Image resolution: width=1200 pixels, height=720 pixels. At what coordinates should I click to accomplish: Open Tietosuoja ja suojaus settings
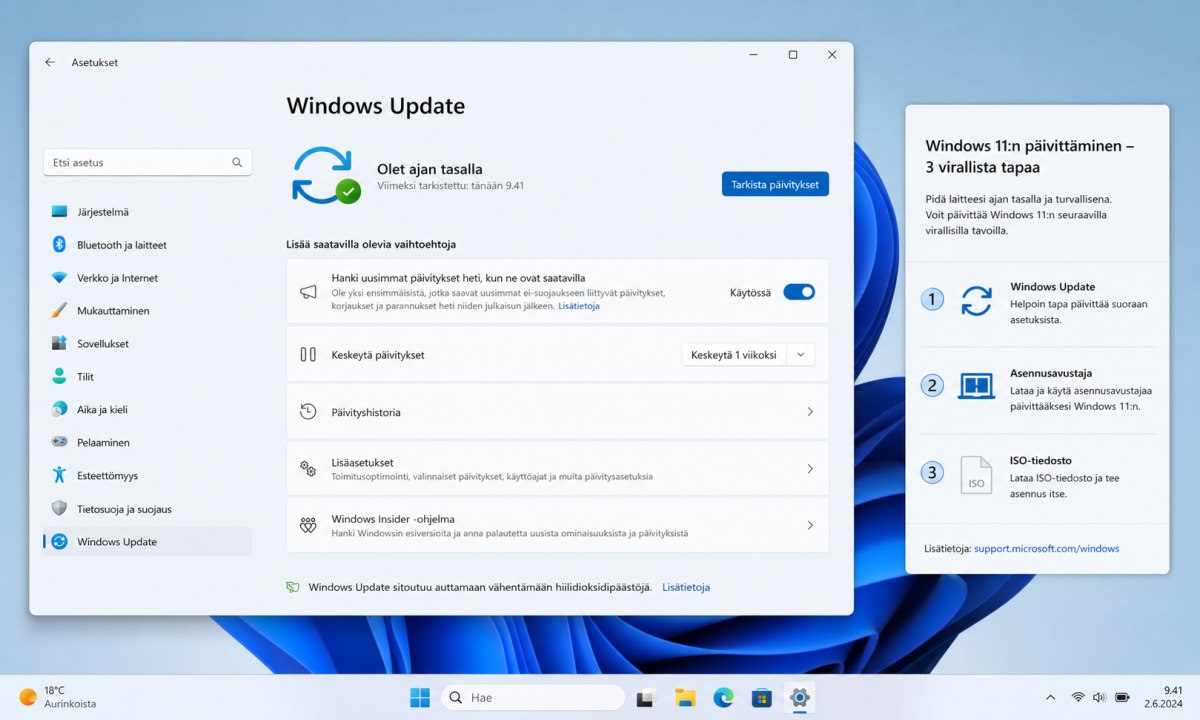click(147, 509)
